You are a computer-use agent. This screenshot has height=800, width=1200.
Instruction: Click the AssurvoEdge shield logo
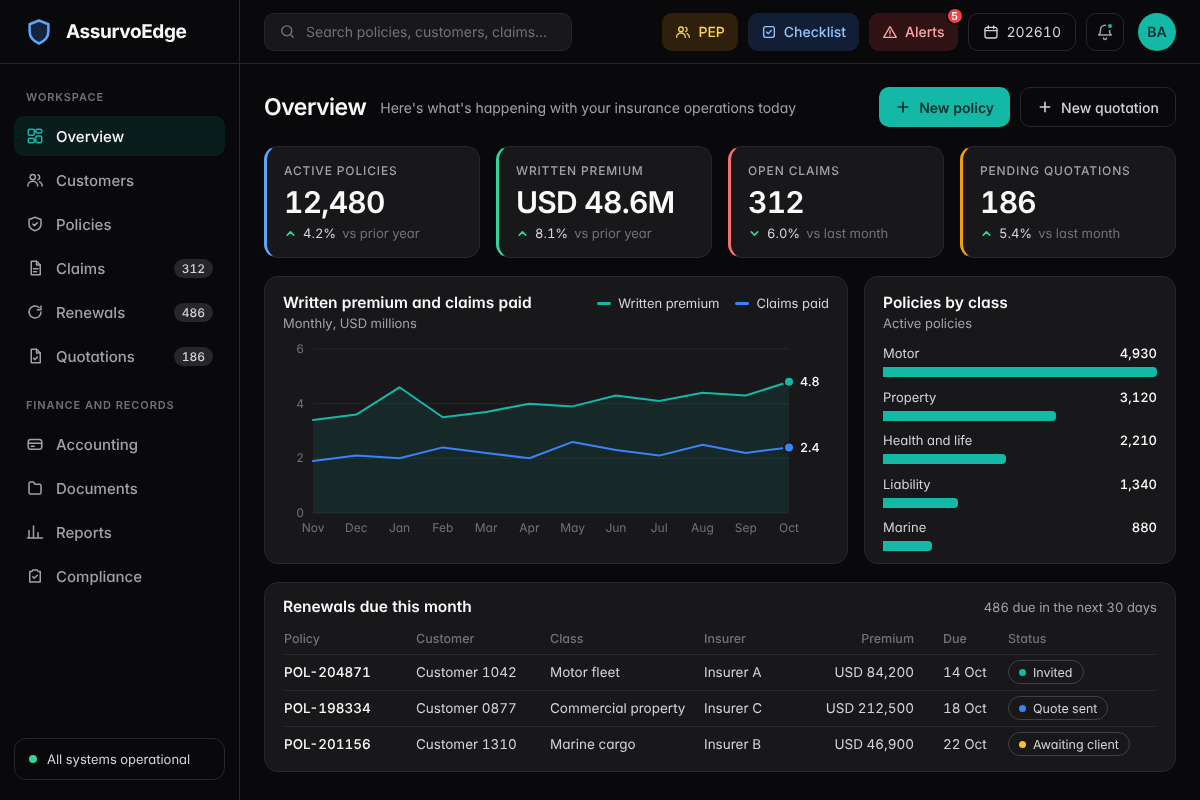point(39,32)
